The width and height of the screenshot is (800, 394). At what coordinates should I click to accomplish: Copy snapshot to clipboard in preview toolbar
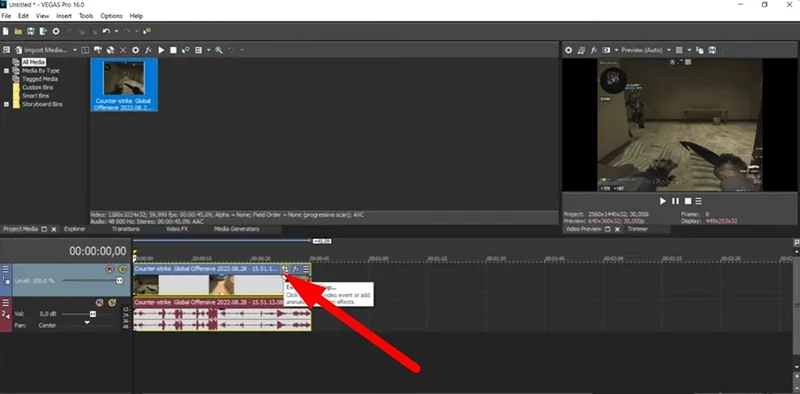700,50
